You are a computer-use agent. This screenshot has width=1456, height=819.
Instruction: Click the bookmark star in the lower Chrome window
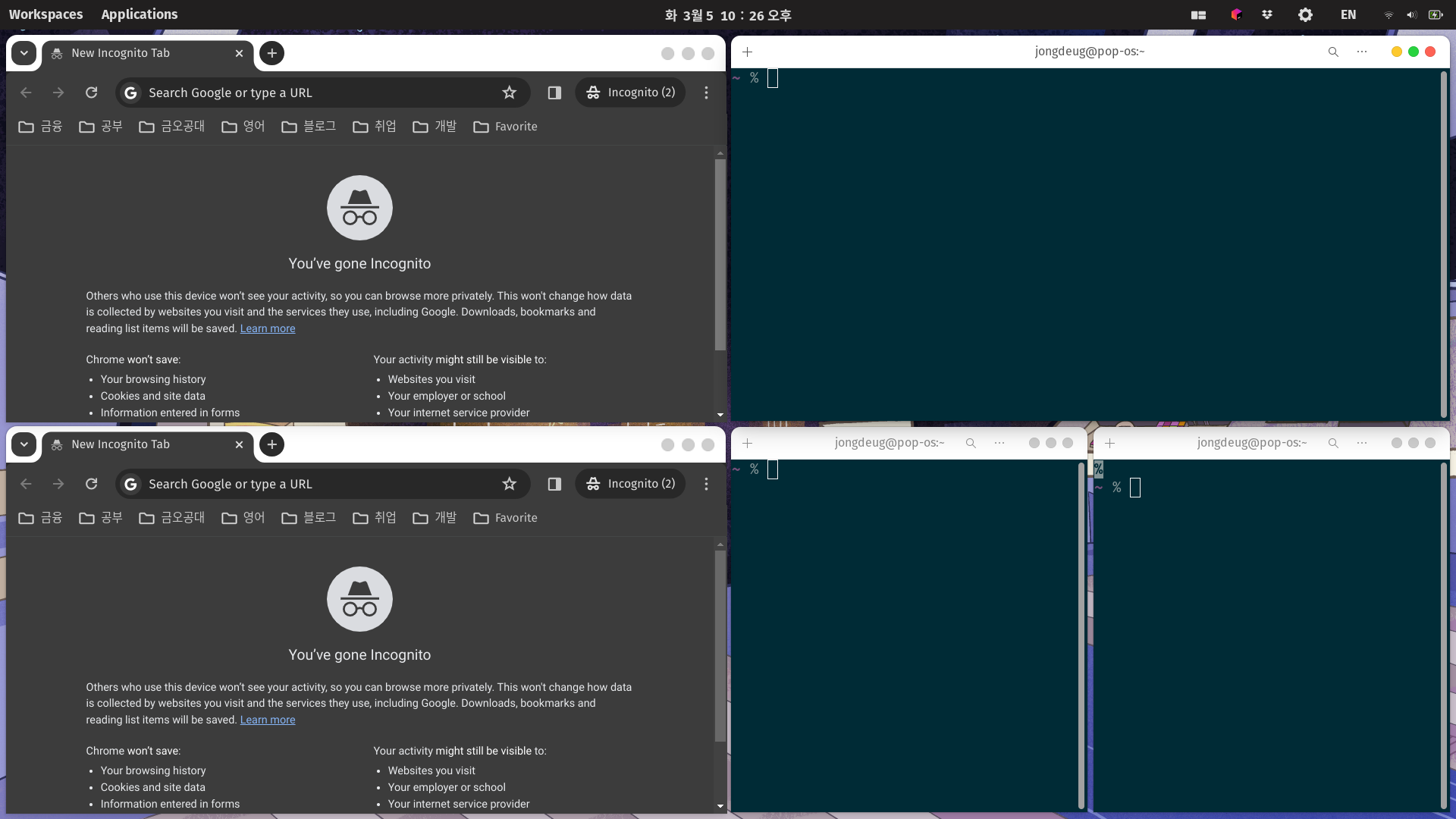coord(510,484)
